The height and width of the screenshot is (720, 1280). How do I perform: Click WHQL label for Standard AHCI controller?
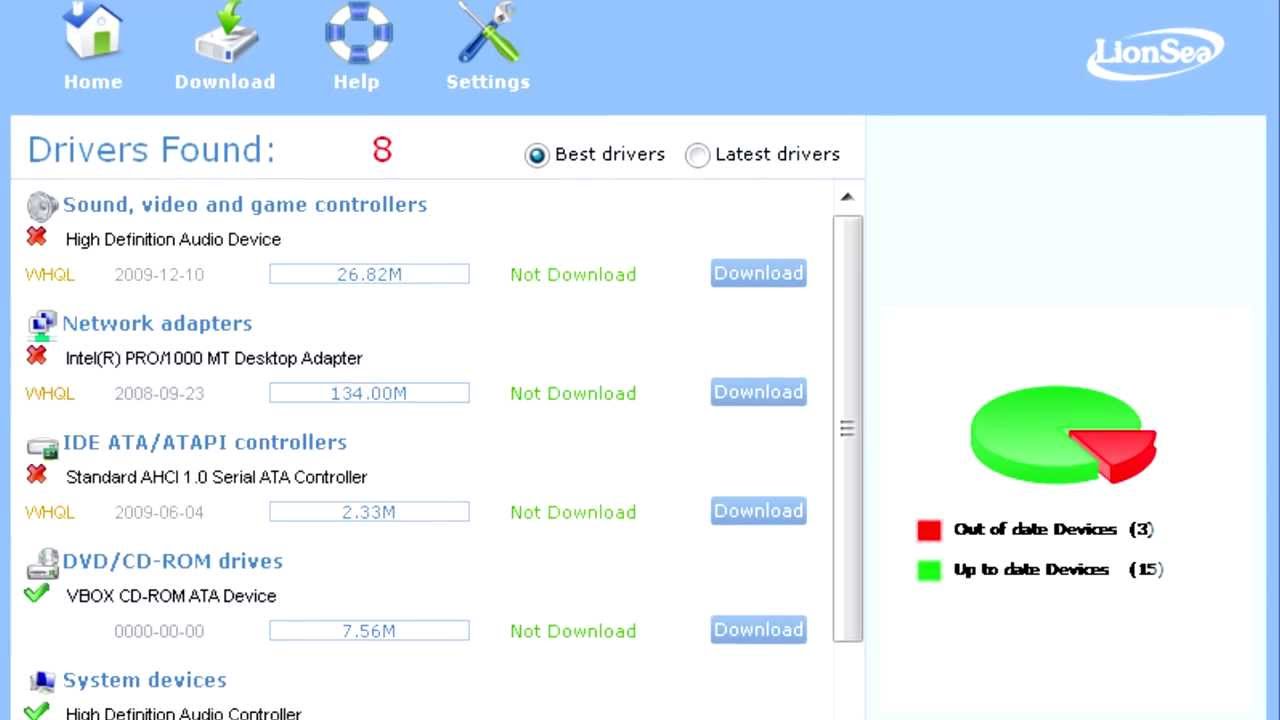point(50,512)
